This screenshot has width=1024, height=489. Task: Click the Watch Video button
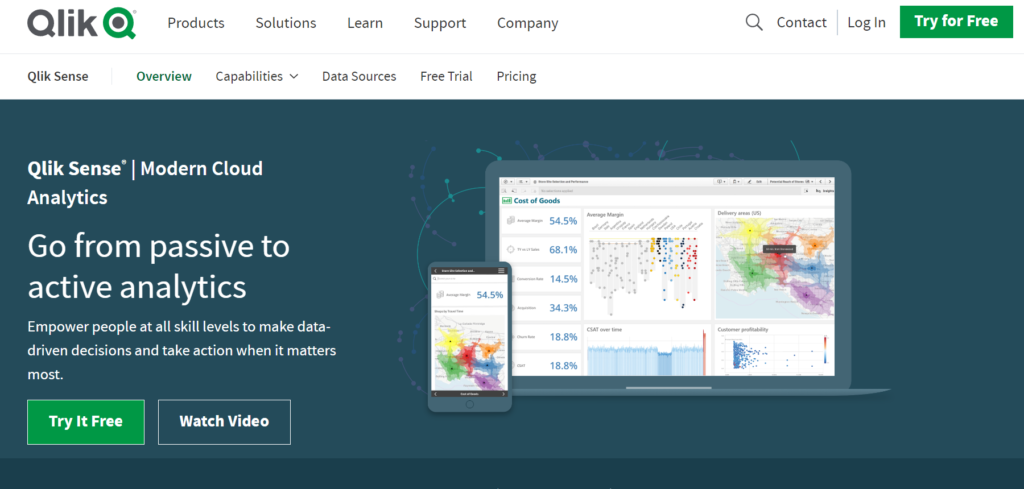[224, 422]
